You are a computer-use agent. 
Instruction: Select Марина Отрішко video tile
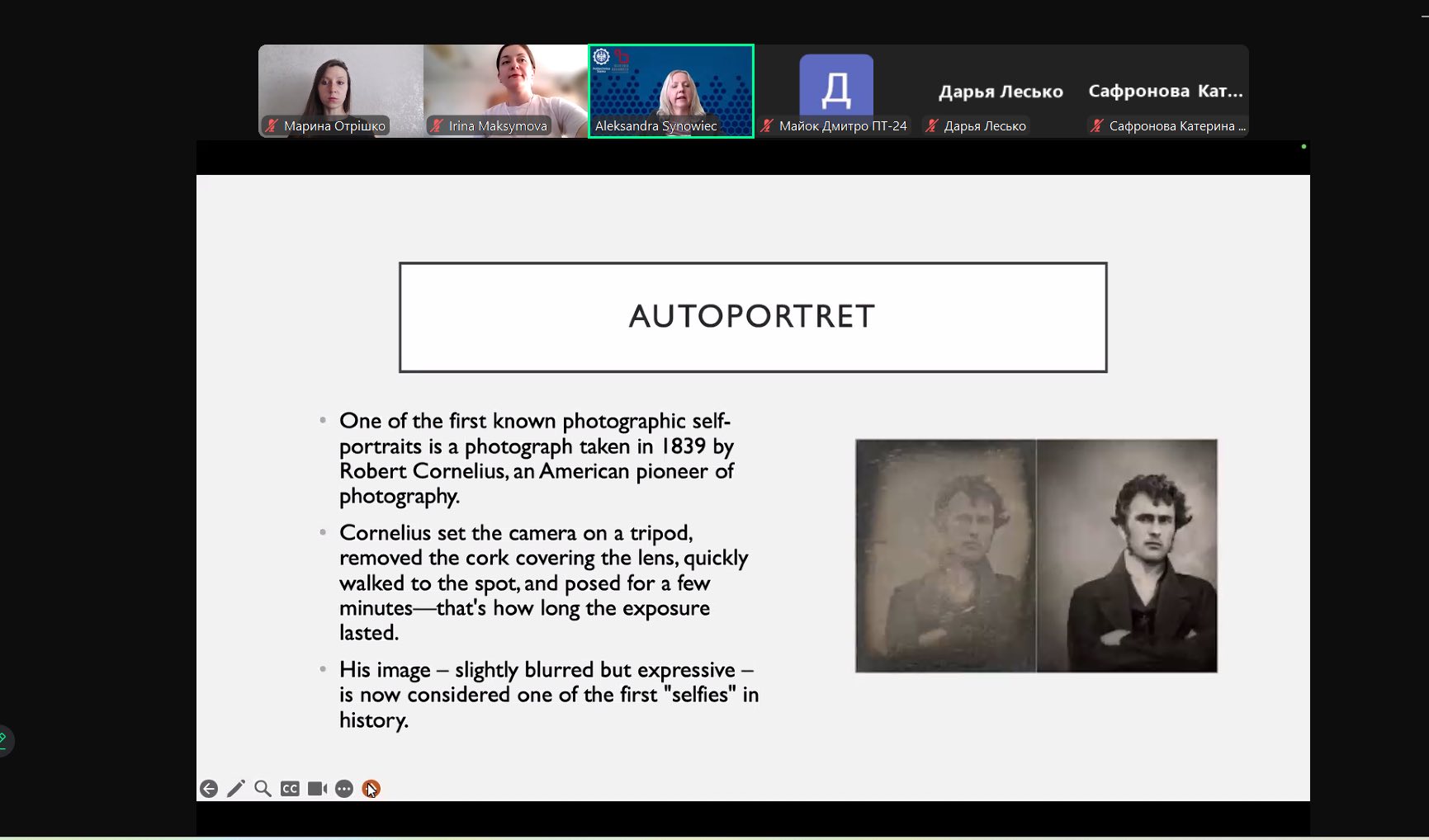(x=341, y=91)
